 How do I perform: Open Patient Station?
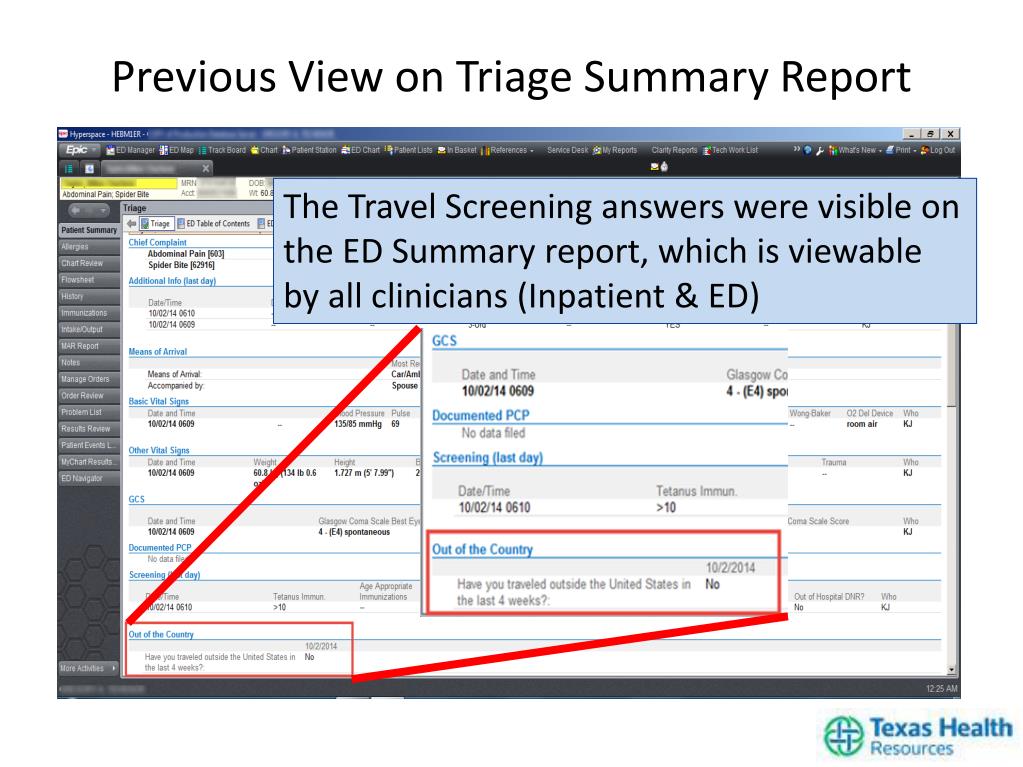coord(309,150)
